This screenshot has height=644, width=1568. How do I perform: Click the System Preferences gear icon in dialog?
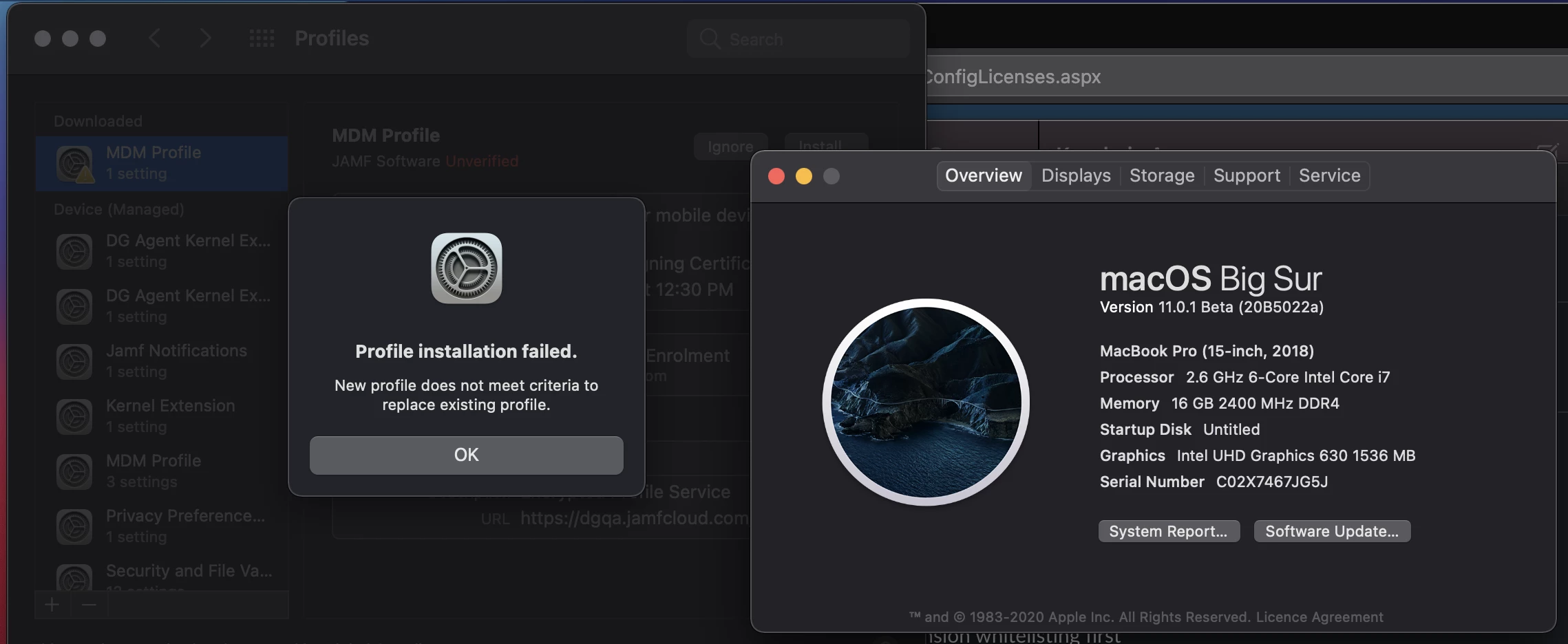pyautogui.click(x=466, y=268)
